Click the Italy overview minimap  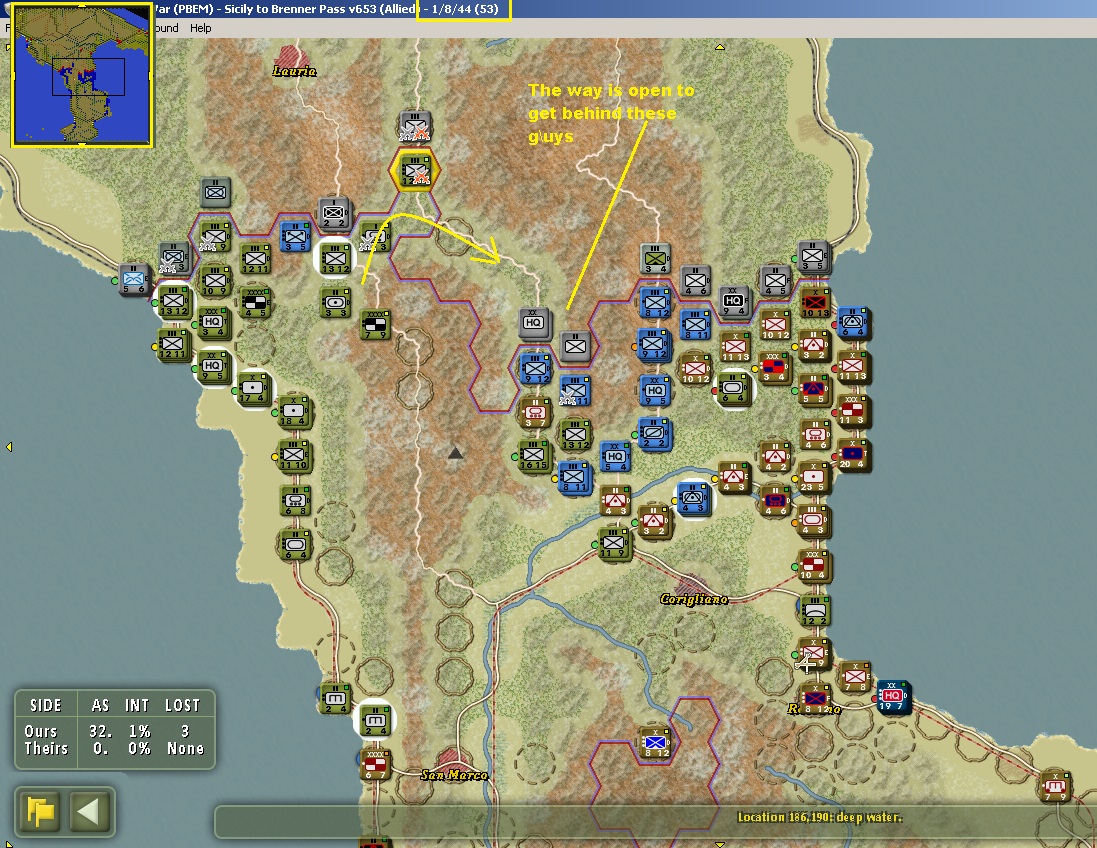82,74
